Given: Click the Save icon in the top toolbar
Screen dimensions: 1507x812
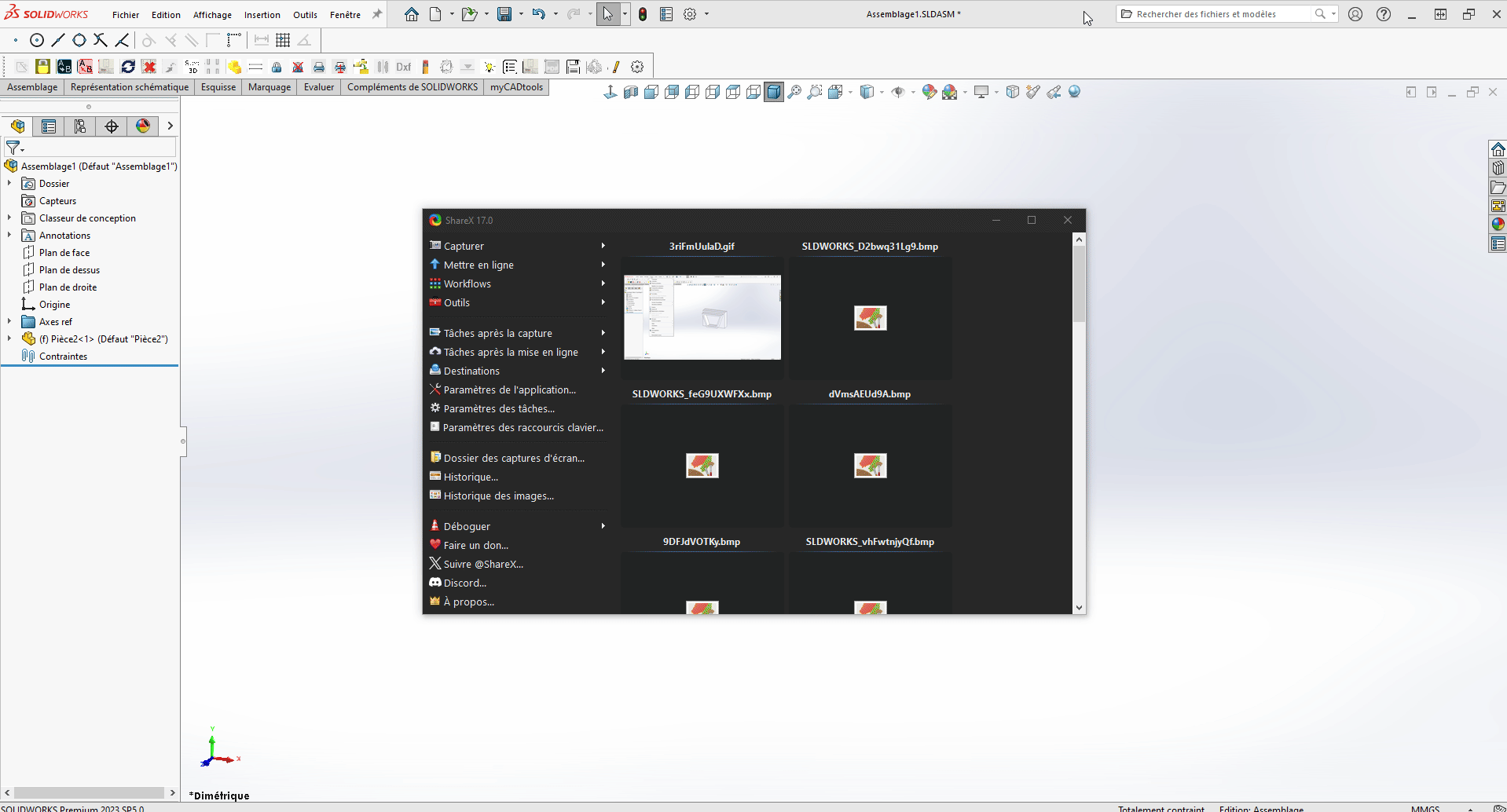Looking at the screenshot, I should pyautogui.click(x=504, y=14).
